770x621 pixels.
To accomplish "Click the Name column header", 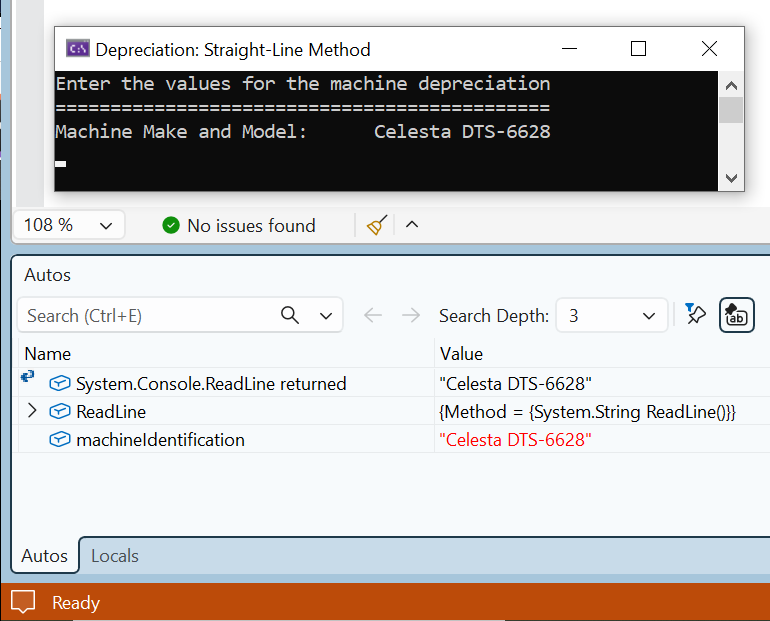I will tap(48, 353).
